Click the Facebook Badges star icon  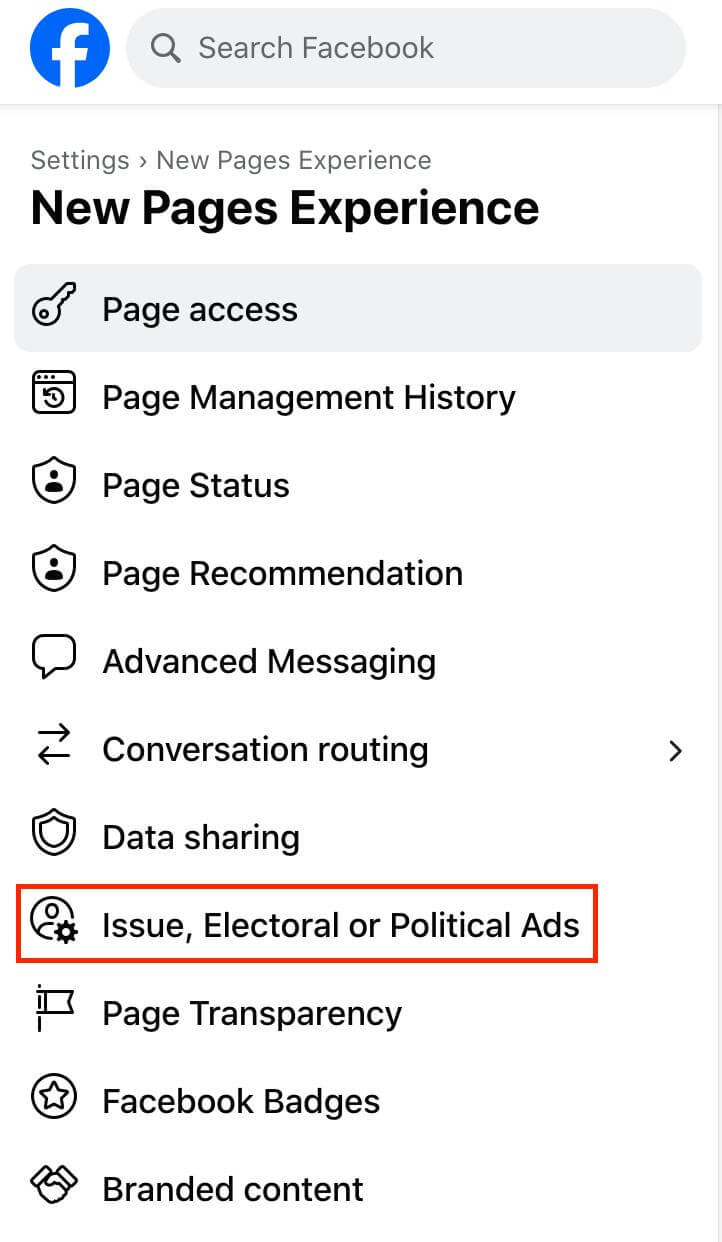coord(54,1101)
